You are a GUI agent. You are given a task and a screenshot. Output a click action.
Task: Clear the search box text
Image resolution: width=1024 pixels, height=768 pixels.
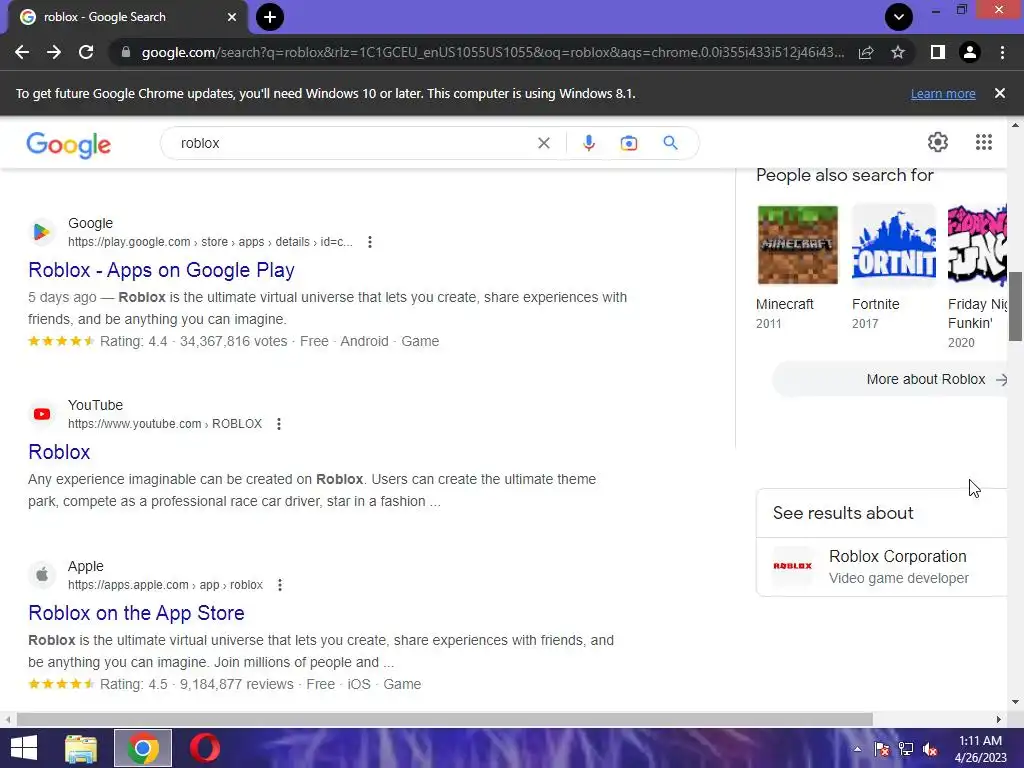pos(543,143)
